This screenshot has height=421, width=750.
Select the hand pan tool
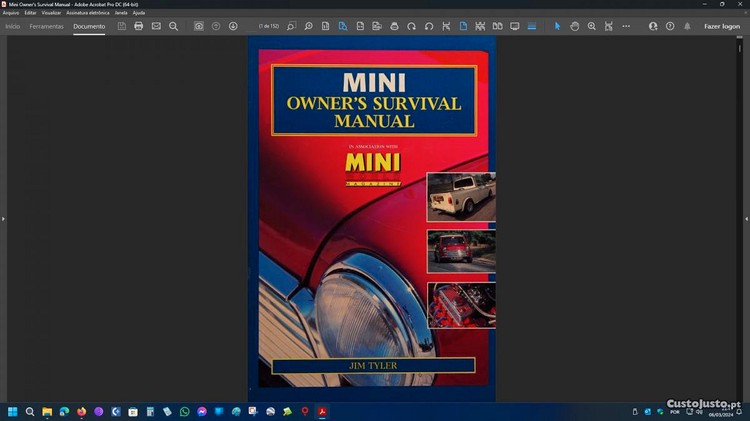click(575, 26)
